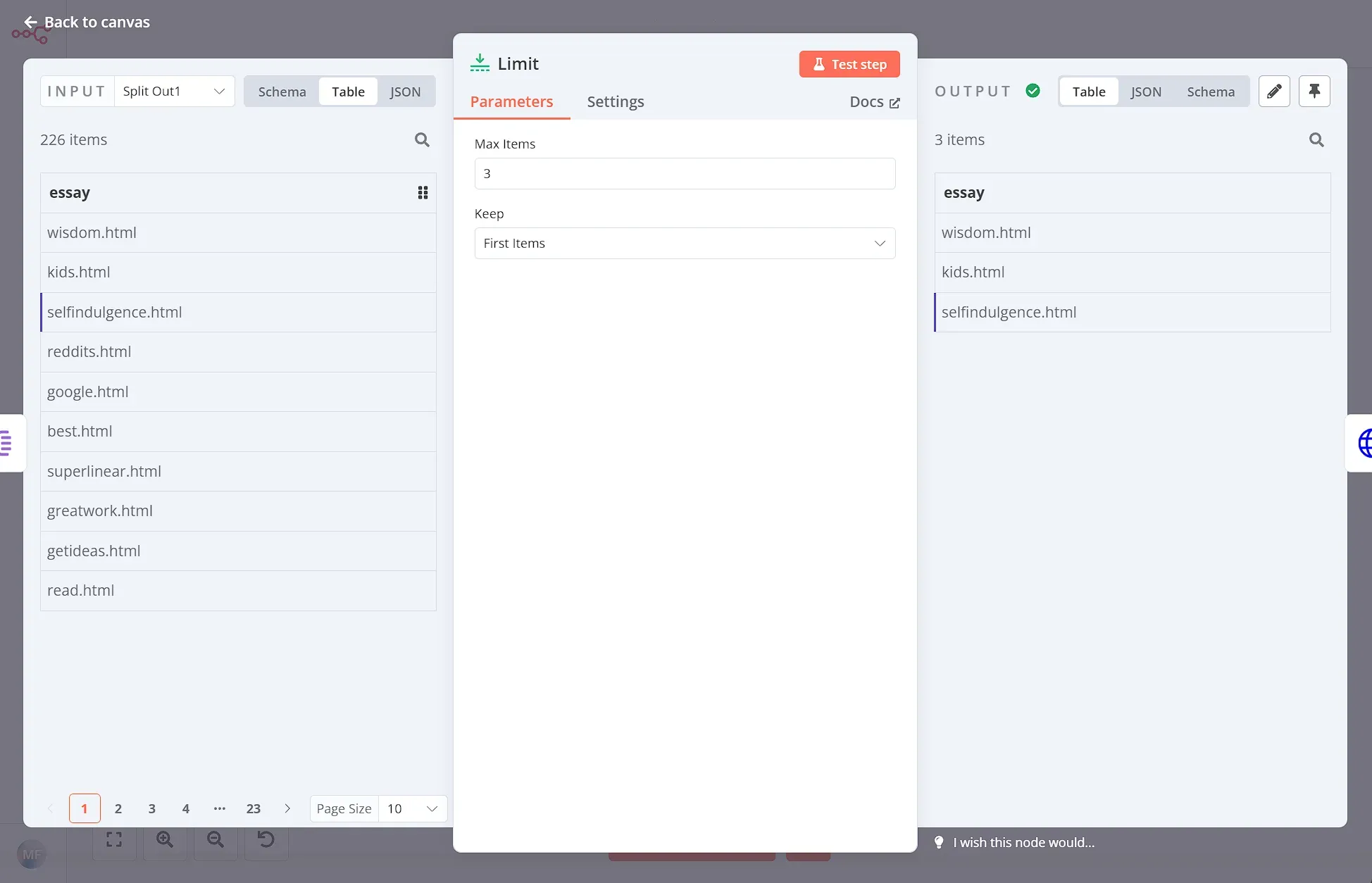
Task: Switch input view to JSON
Action: [x=405, y=92]
